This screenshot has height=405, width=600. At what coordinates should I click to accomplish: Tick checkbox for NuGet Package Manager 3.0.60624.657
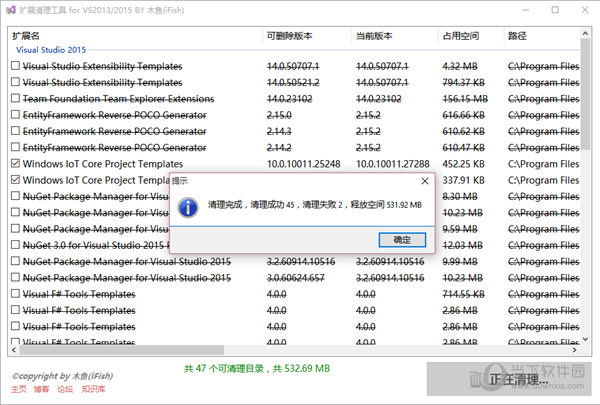tap(15, 277)
